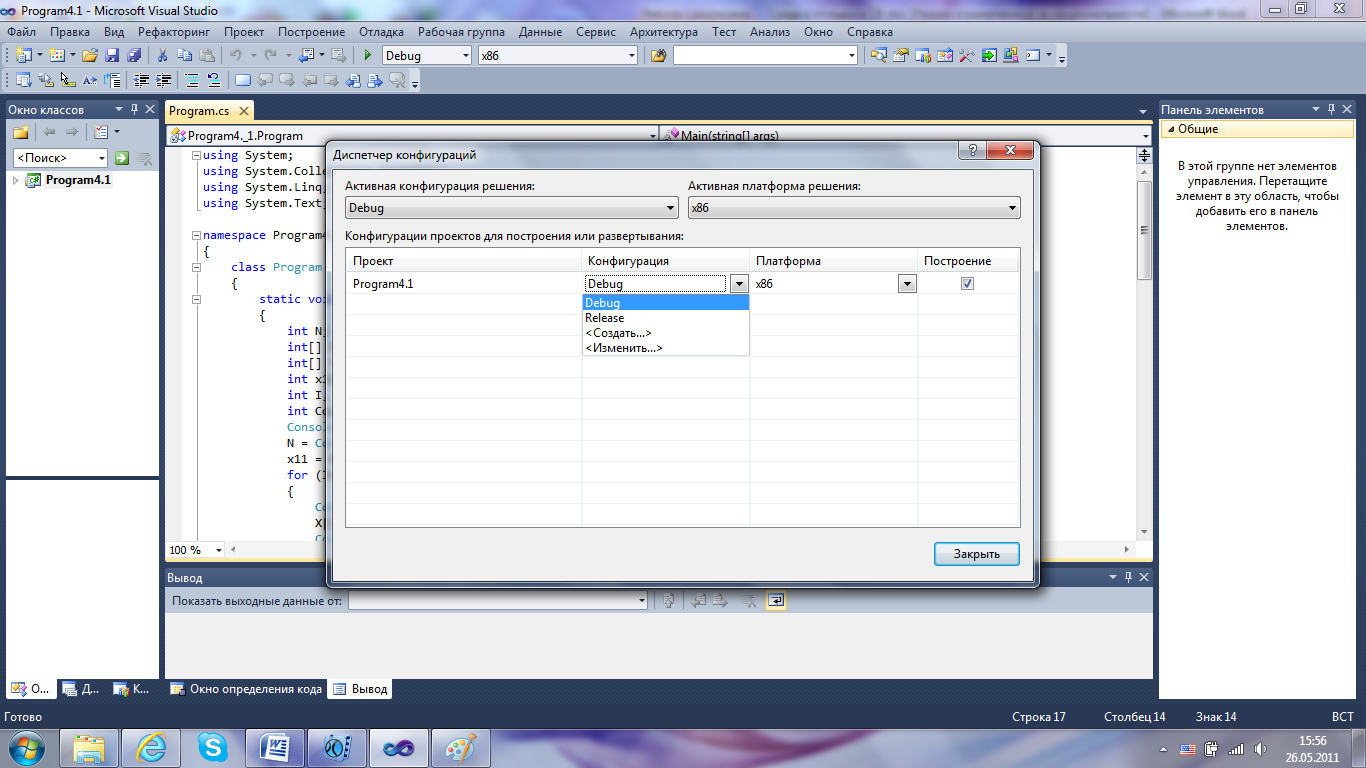This screenshot has height=768, width=1366.
Task: Comment out the selected lines icon
Action: pos(192,80)
